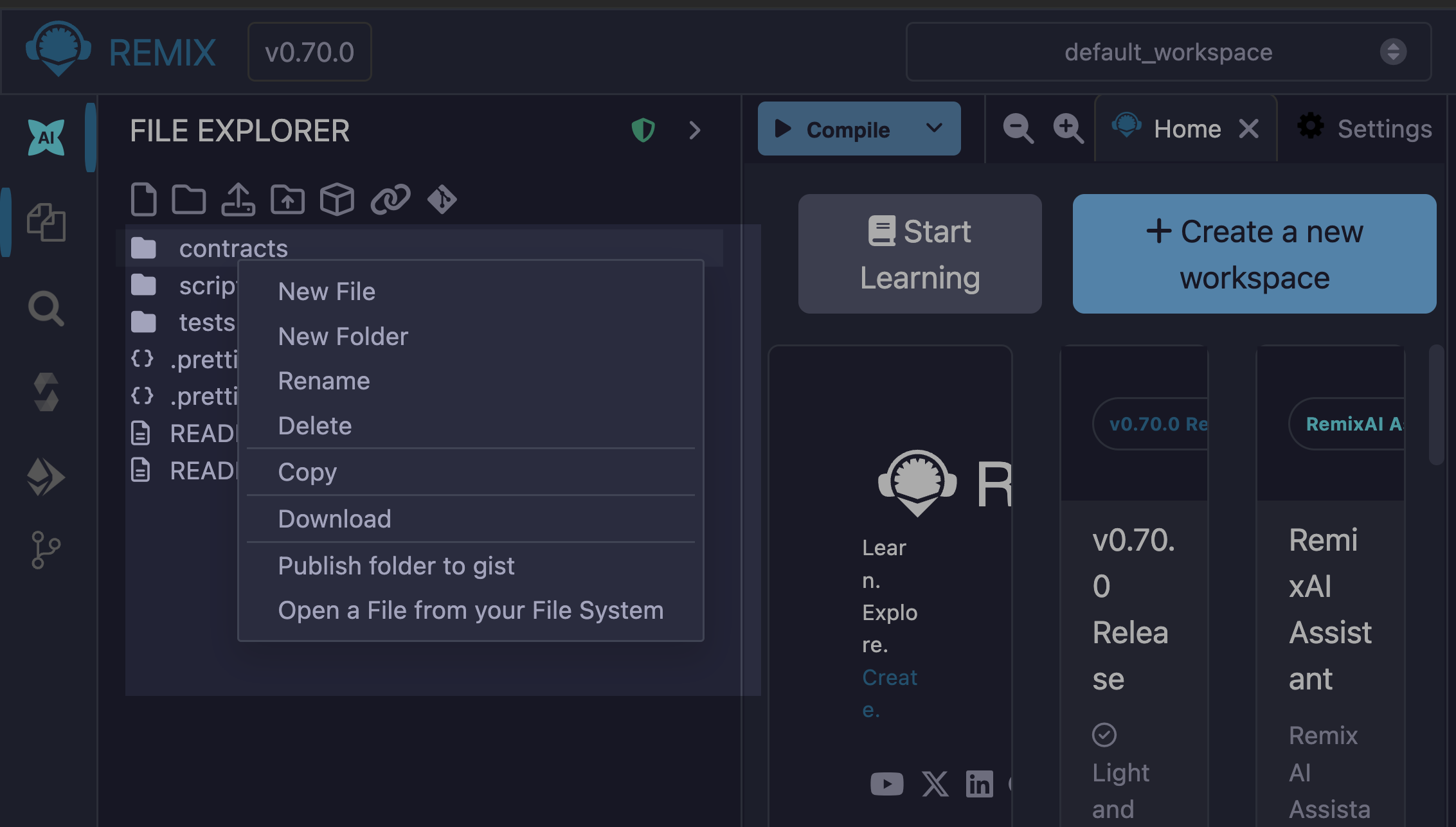The height and width of the screenshot is (827, 1456).
Task: Select the second .prettierrc file row
Action: [183, 396]
